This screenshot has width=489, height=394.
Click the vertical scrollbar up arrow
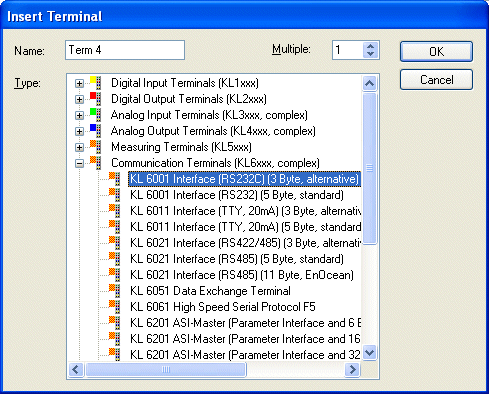[369, 83]
